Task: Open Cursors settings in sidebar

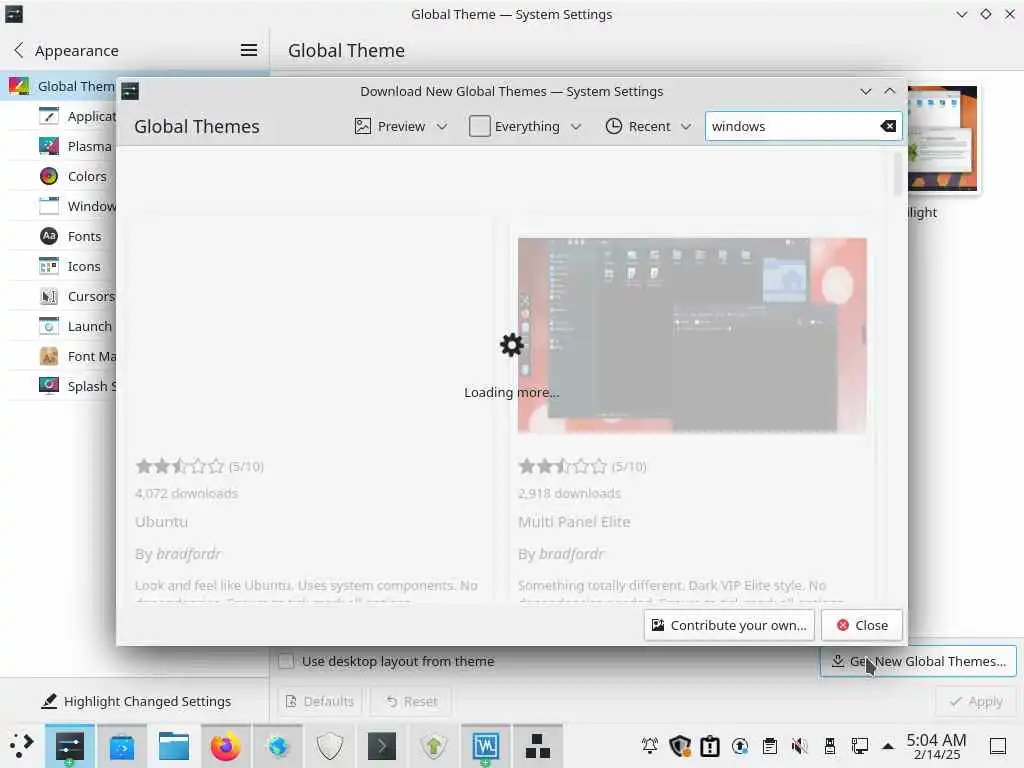Action: tap(77, 296)
